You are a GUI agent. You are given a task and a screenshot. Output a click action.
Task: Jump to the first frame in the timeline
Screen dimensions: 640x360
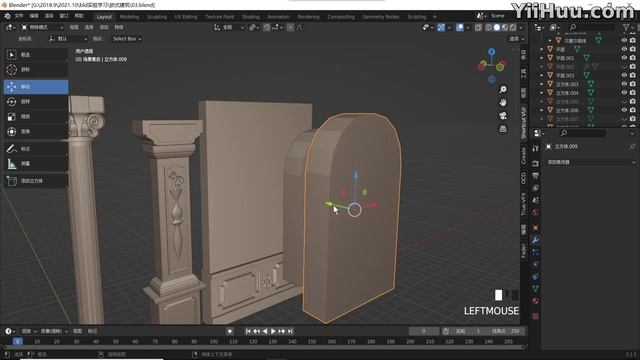click(x=248, y=331)
